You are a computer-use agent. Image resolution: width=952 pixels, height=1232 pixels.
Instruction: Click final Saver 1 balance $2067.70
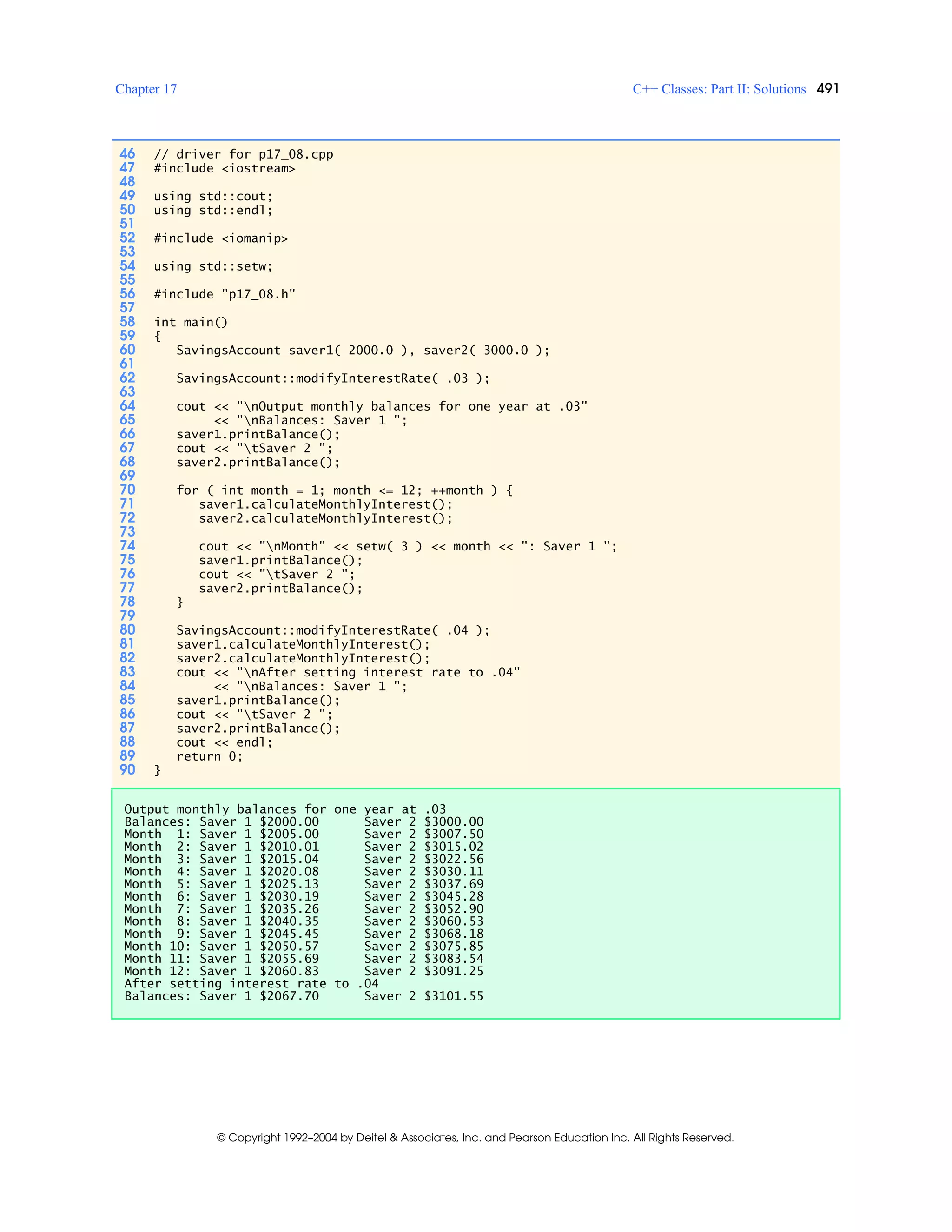click(289, 996)
